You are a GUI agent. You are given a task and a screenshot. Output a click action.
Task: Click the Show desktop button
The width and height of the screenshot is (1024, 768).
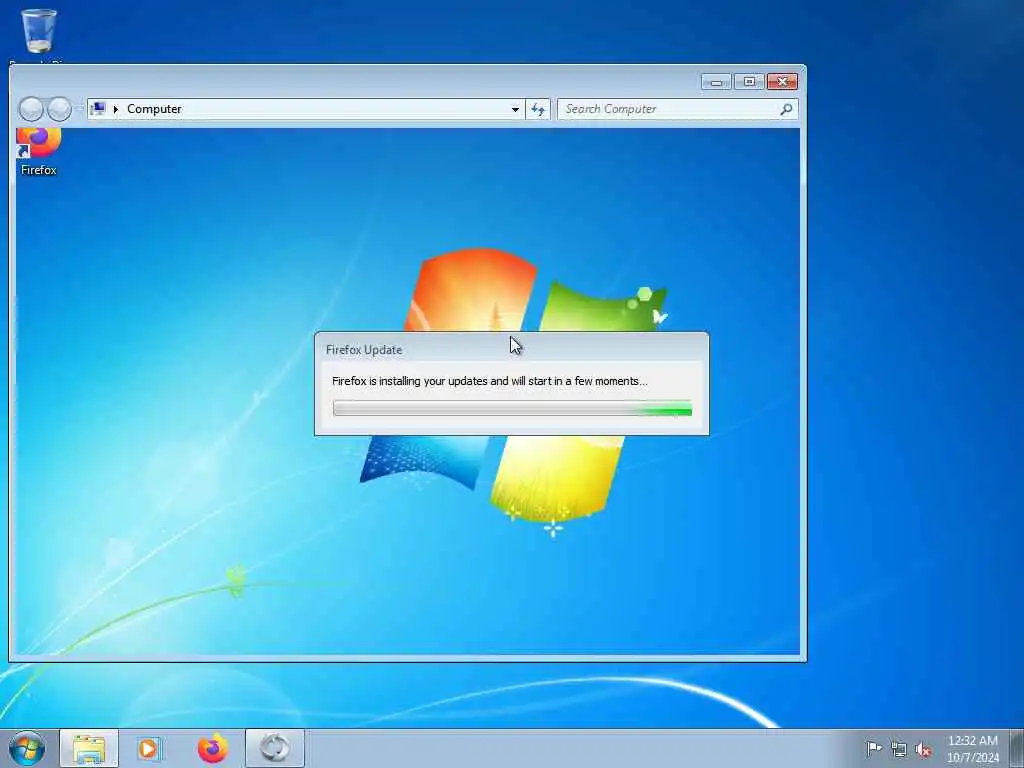click(1017, 748)
